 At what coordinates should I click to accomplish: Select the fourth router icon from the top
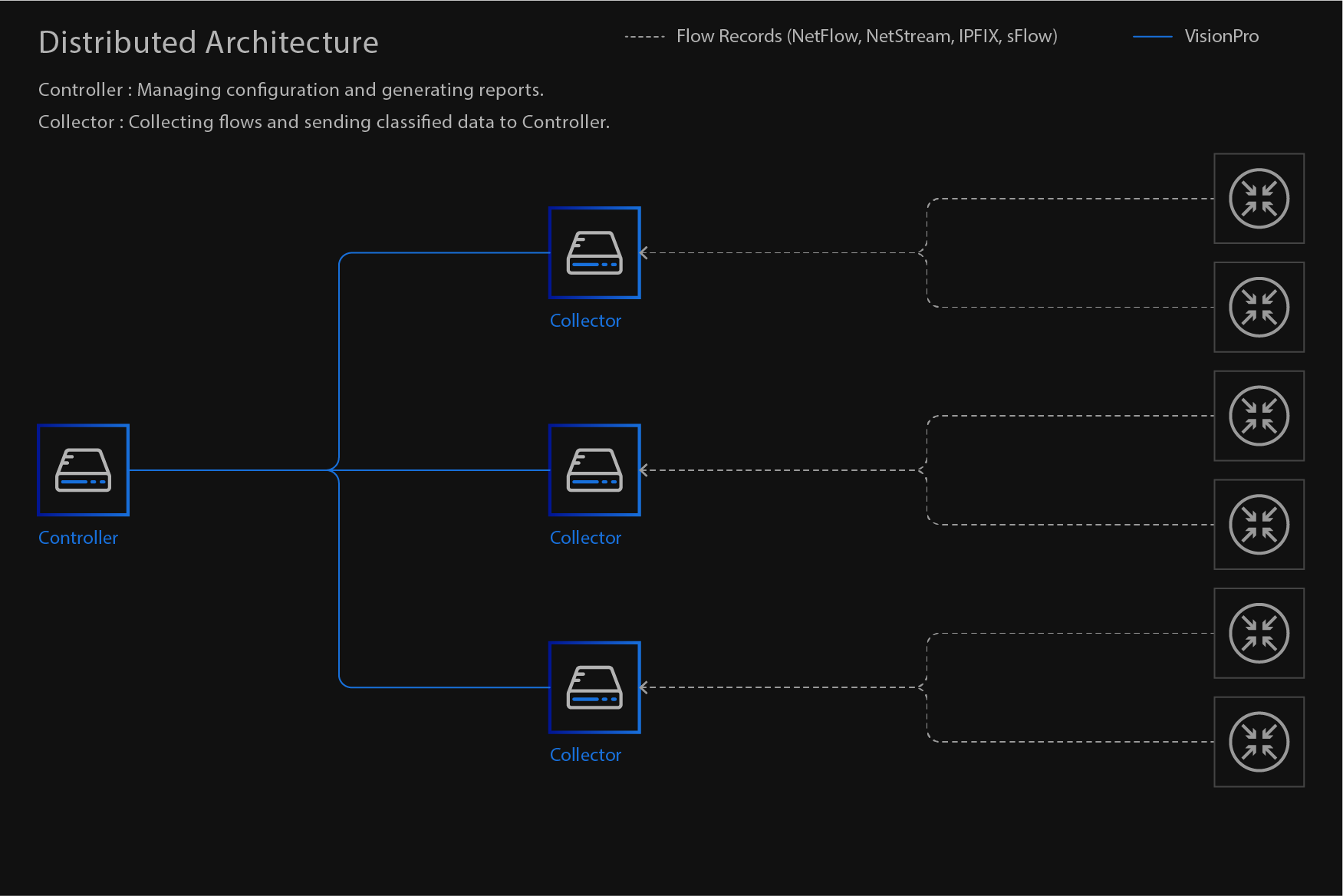[x=1259, y=525]
